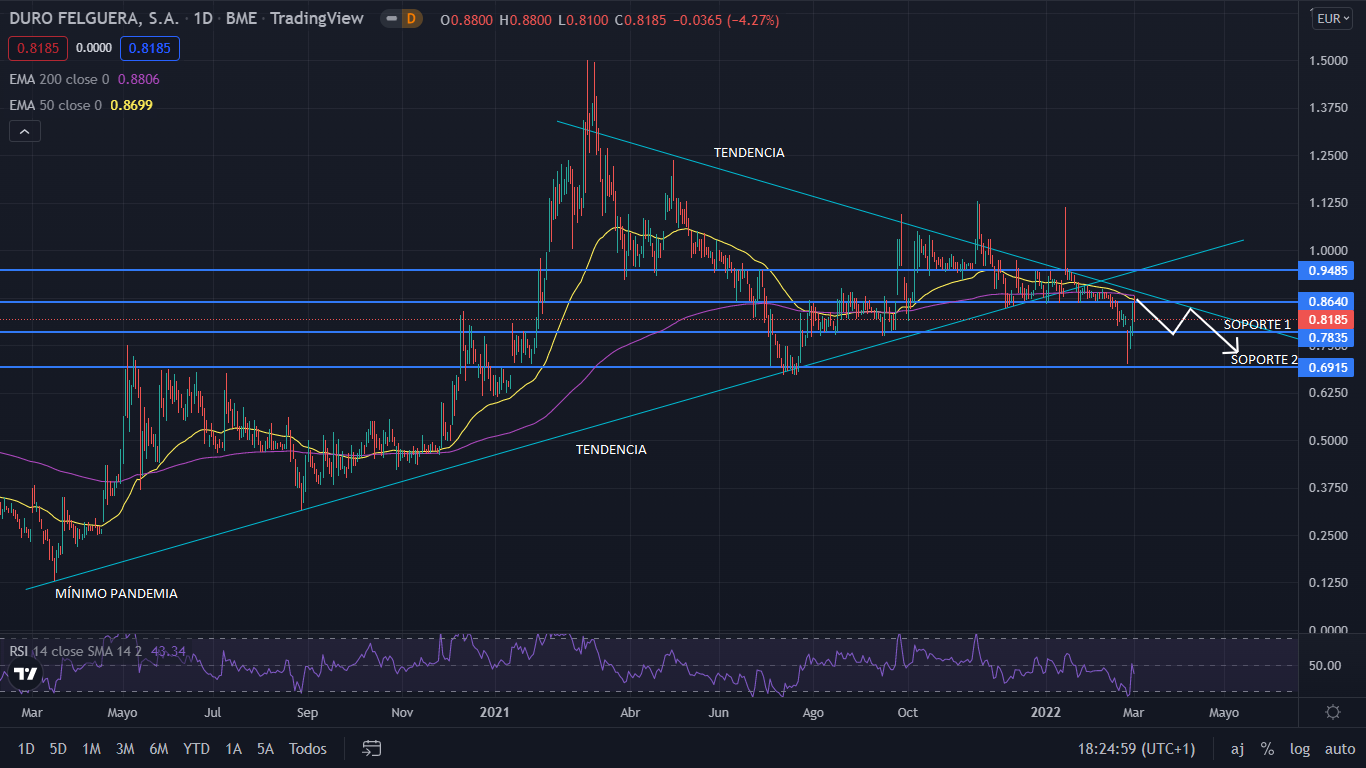Click the 0.8640 price level label
This screenshot has height=768, width=1366.
(1328, 301)
